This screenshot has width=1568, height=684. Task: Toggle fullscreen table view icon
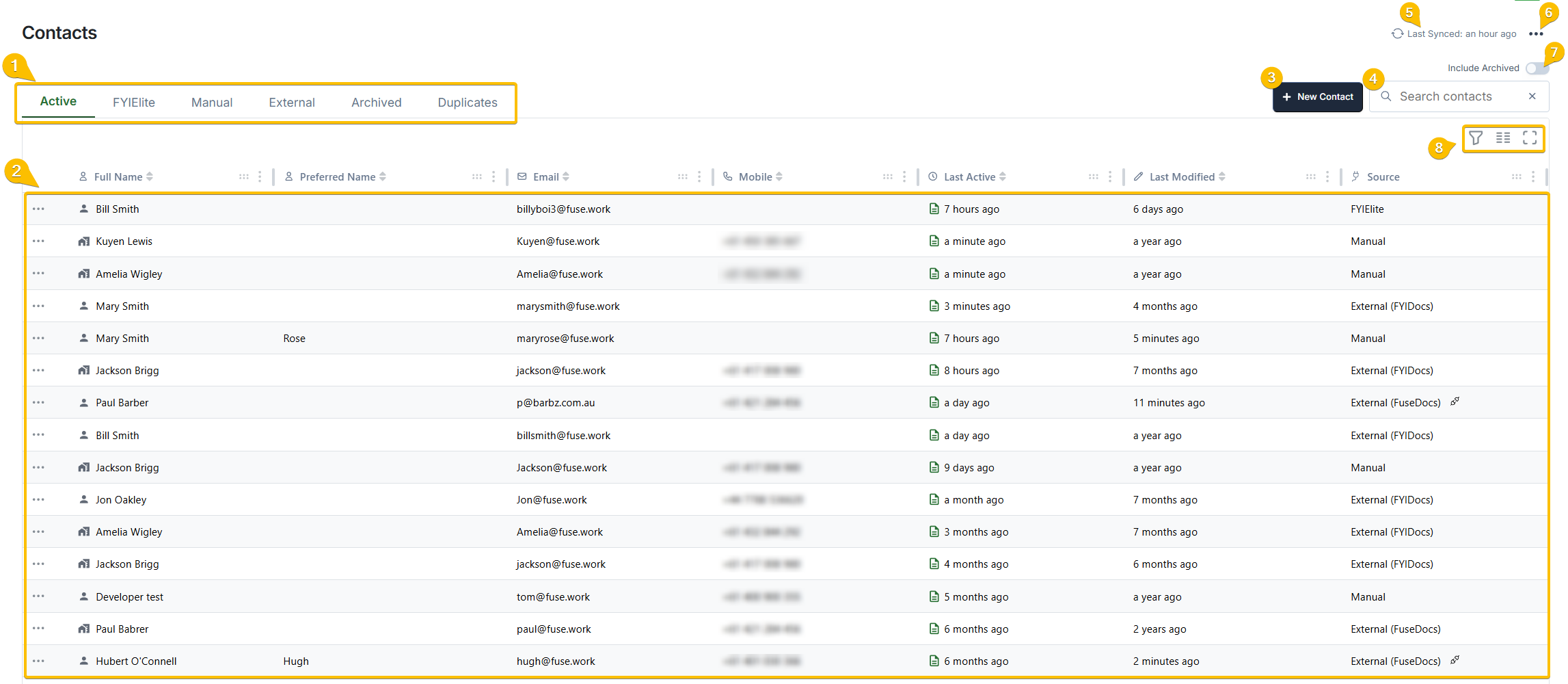tap(1530, 138)
